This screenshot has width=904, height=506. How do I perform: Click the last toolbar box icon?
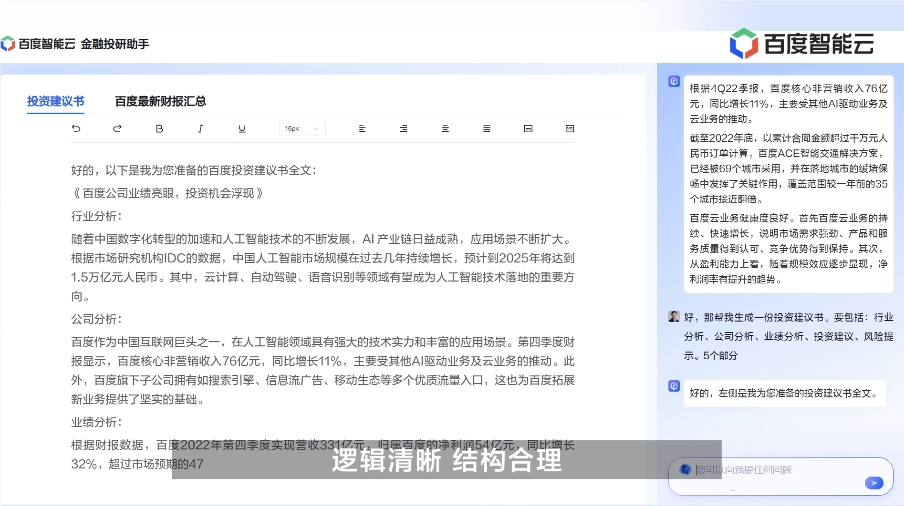(x=570, y=129)
